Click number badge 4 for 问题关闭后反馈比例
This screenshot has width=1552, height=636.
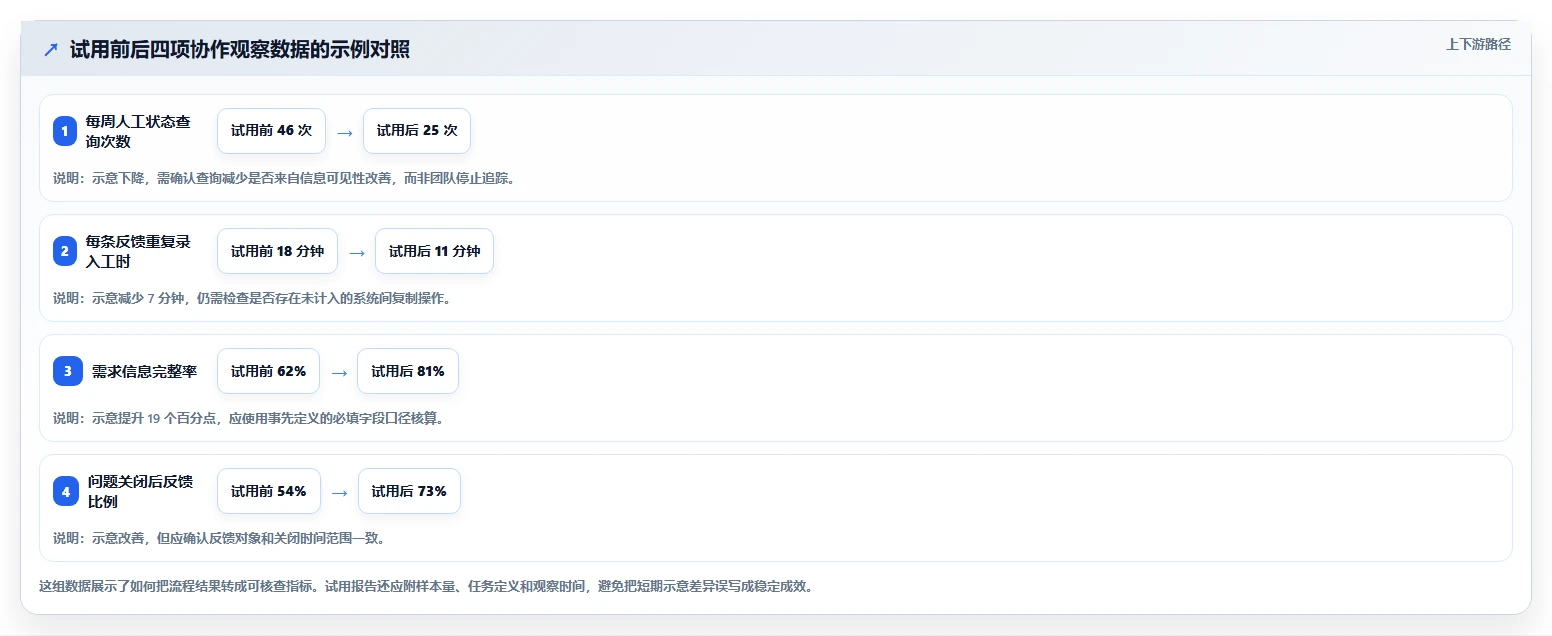click(65, 491)
